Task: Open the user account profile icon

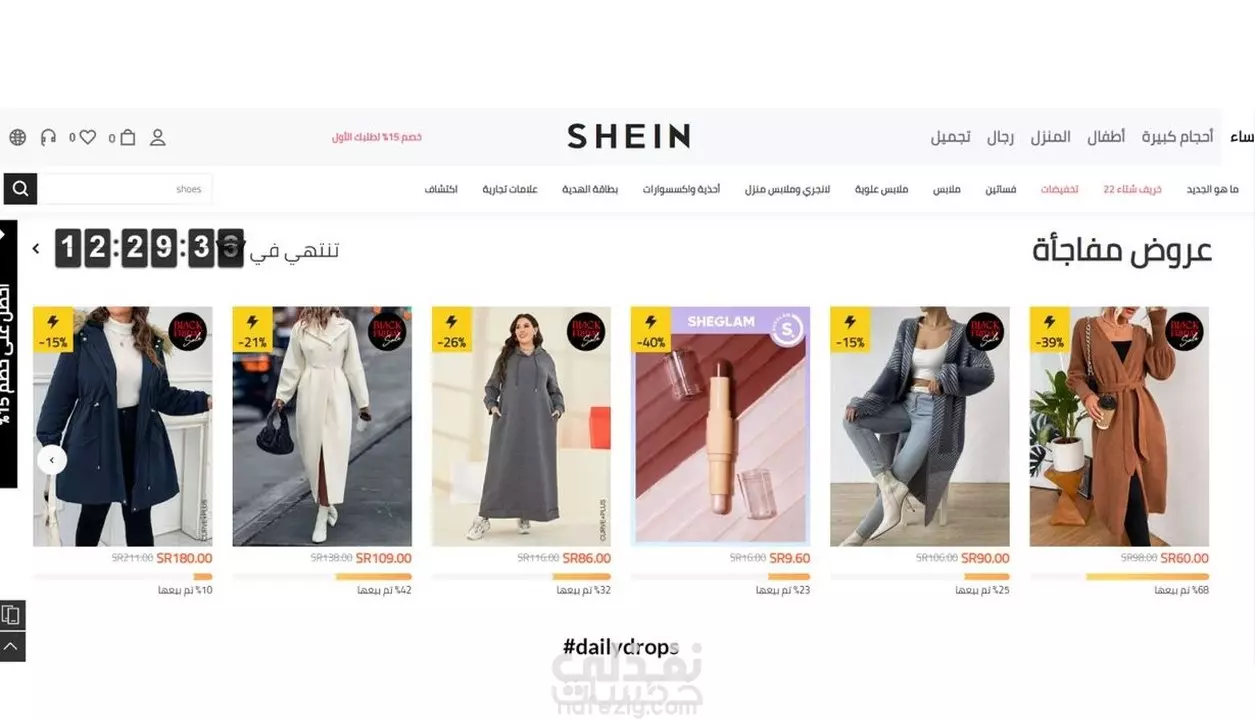Action: 157,138
